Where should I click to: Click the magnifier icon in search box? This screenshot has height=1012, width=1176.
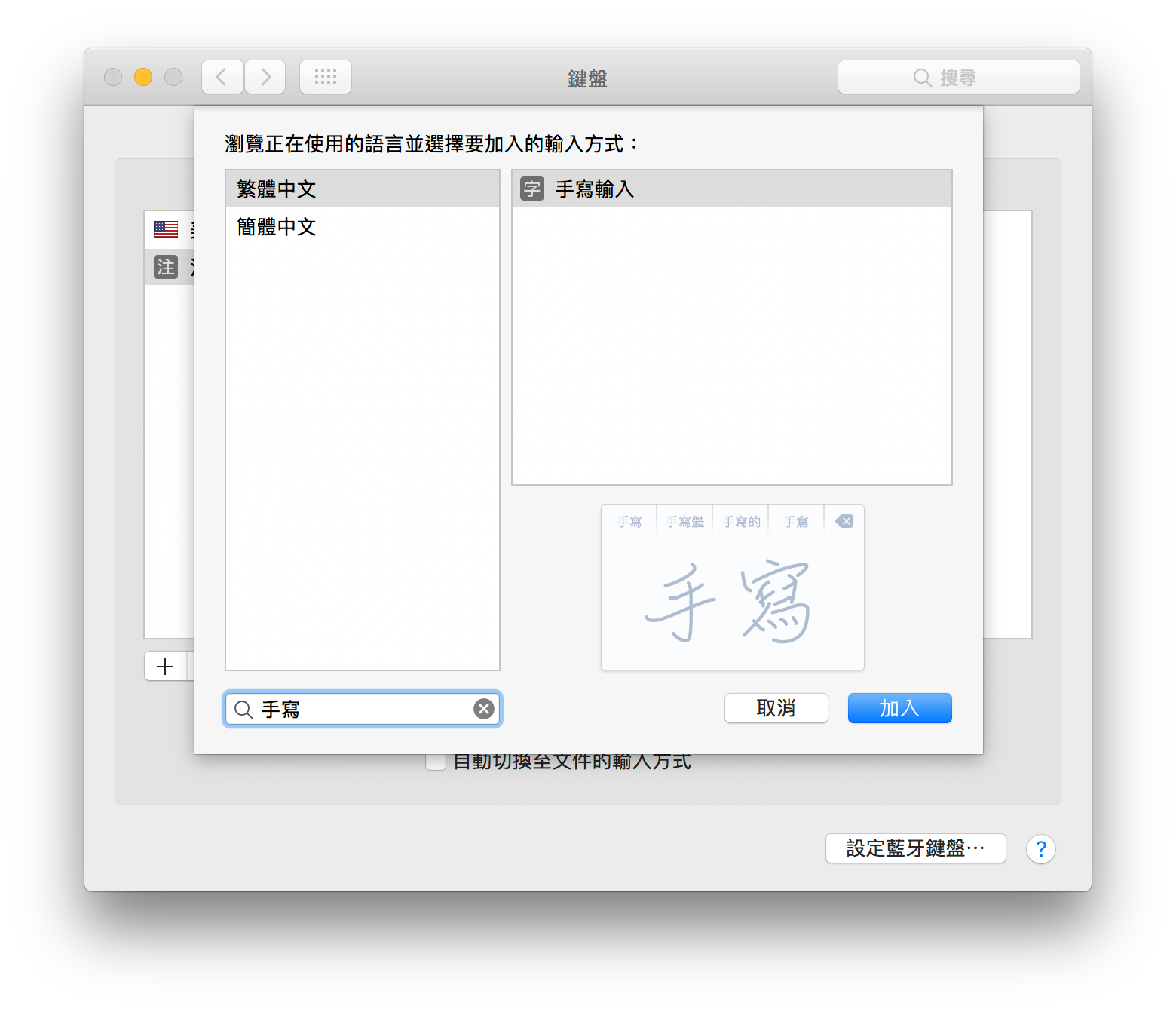coord(243,709)
